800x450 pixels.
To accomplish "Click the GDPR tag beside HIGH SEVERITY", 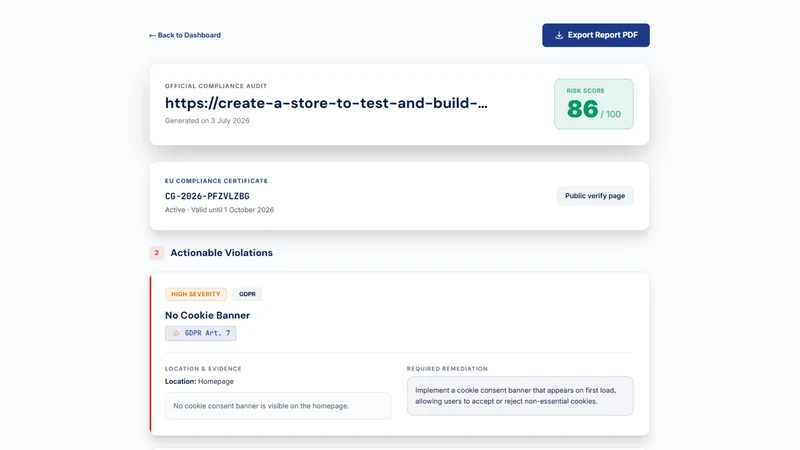I will click(x=247, y=294).
